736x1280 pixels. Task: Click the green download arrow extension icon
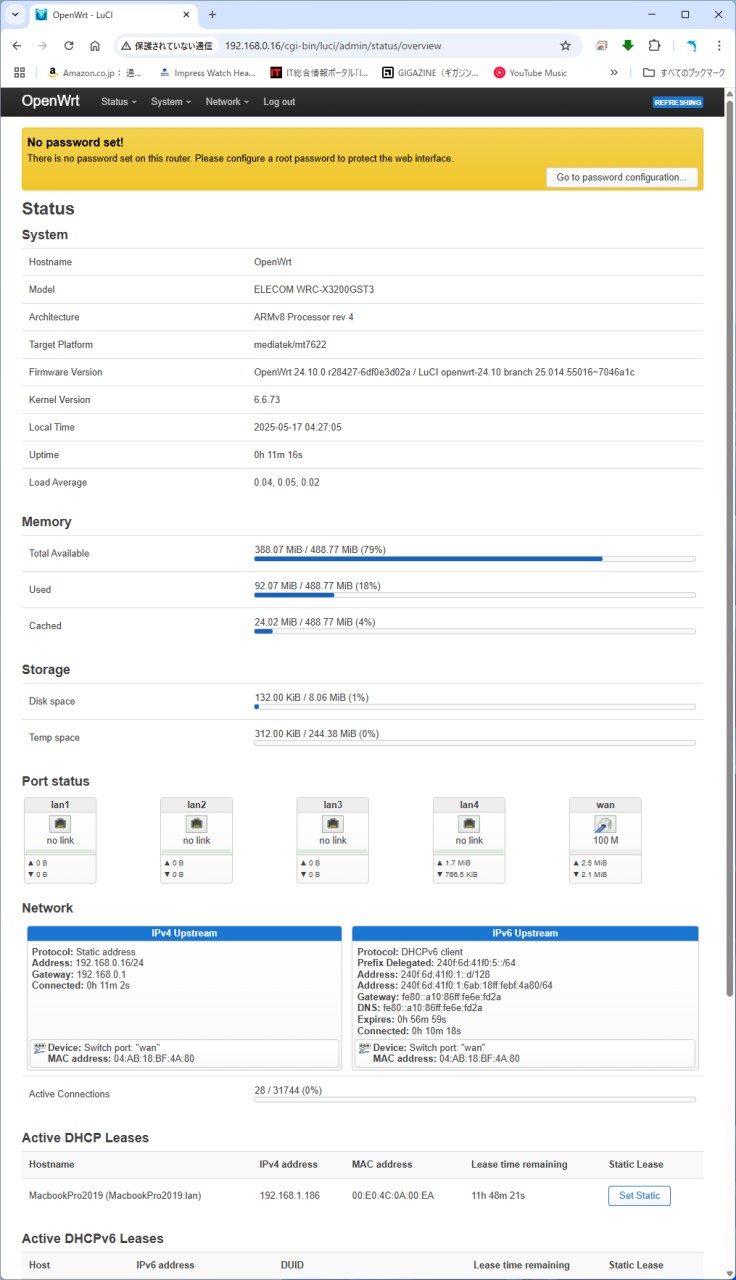click(x=628, y=46)
